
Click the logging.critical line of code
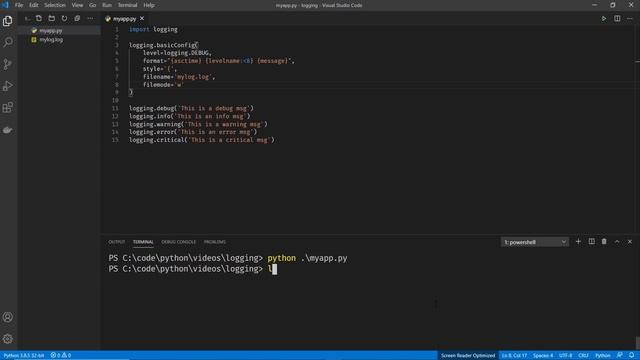click(x=202, y=140)
